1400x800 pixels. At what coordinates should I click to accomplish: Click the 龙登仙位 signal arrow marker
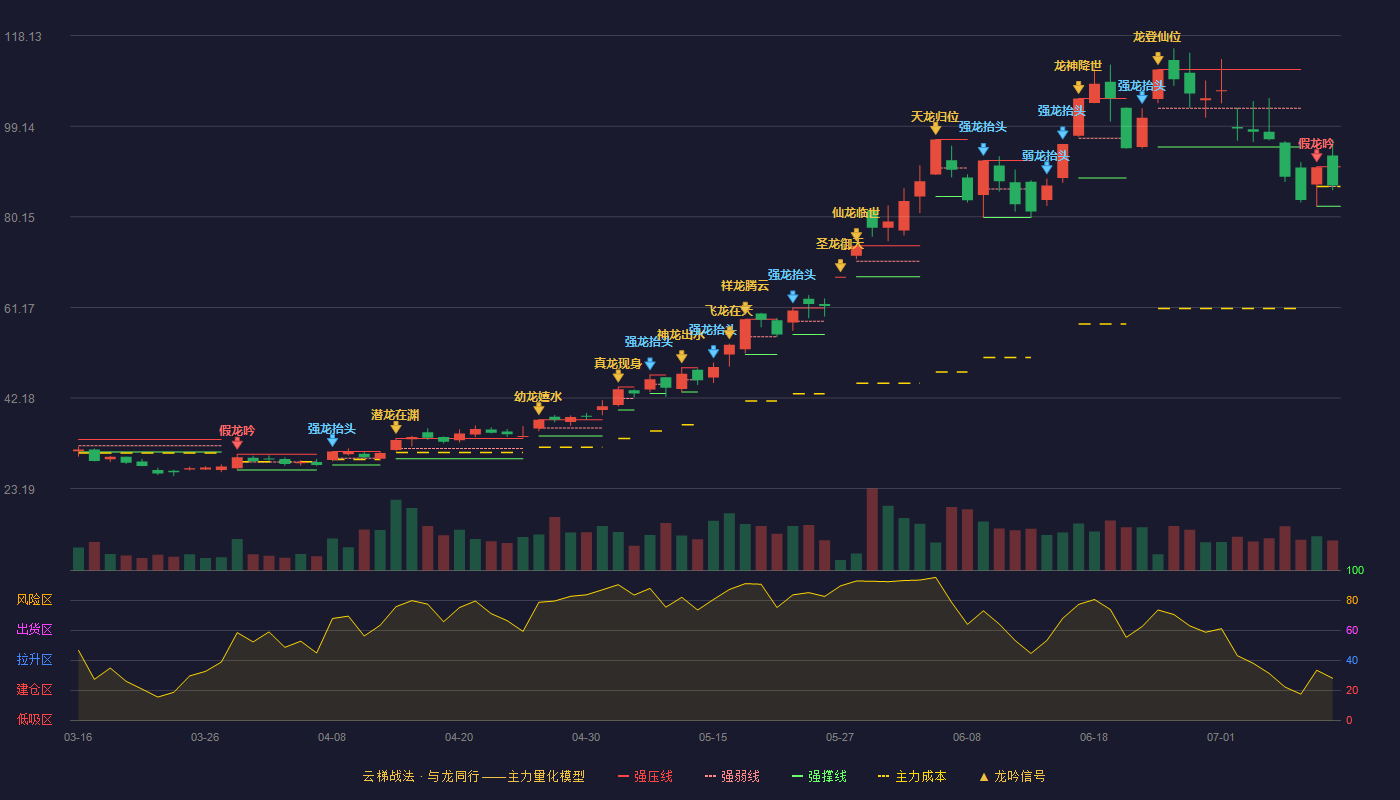click(1158, 59)
